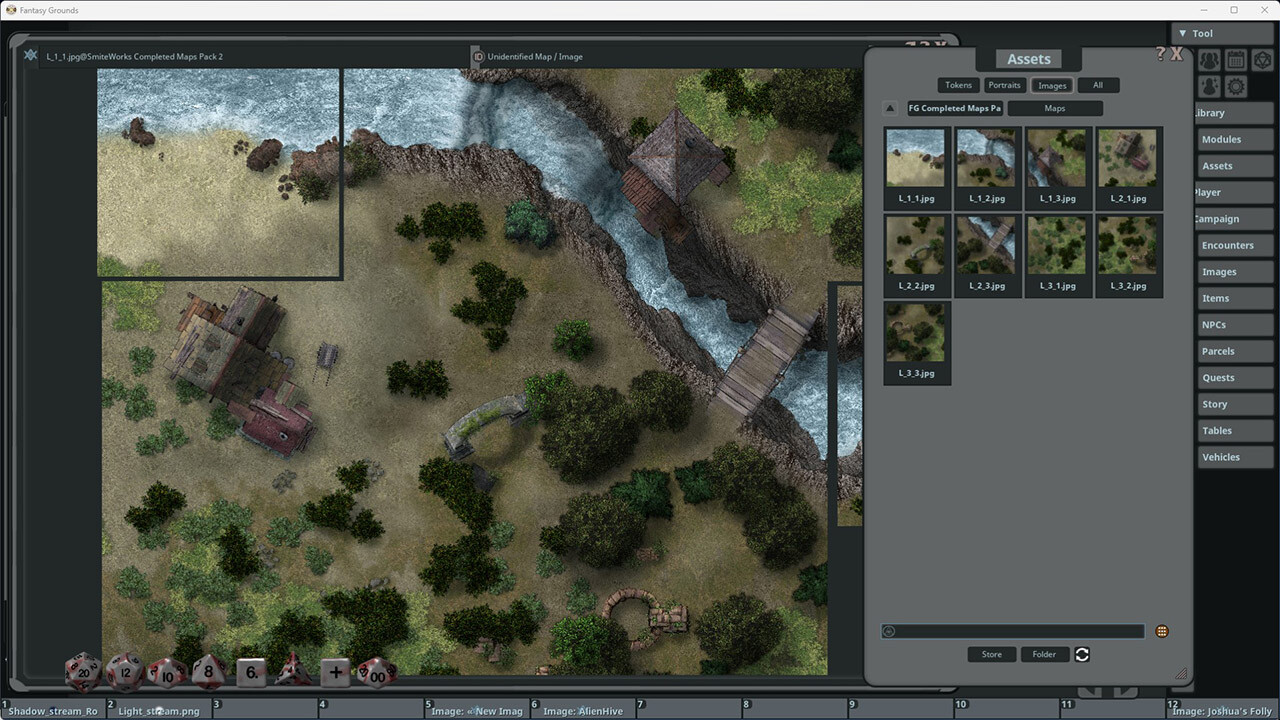Roll the red d20 in the dice tray
Image resolution: width=1280 pixels, height=720 pixels.
click(x=82, y=672)
